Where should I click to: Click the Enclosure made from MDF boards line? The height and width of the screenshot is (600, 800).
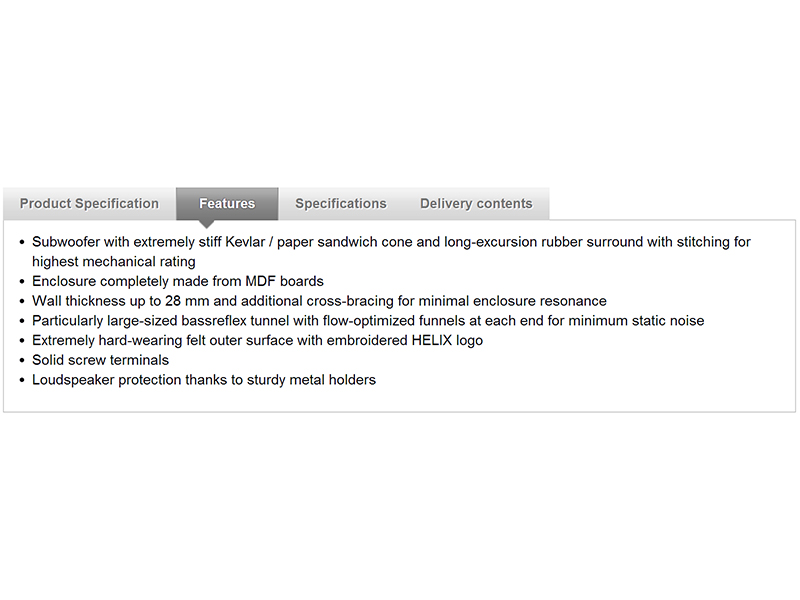click(178, 281)
